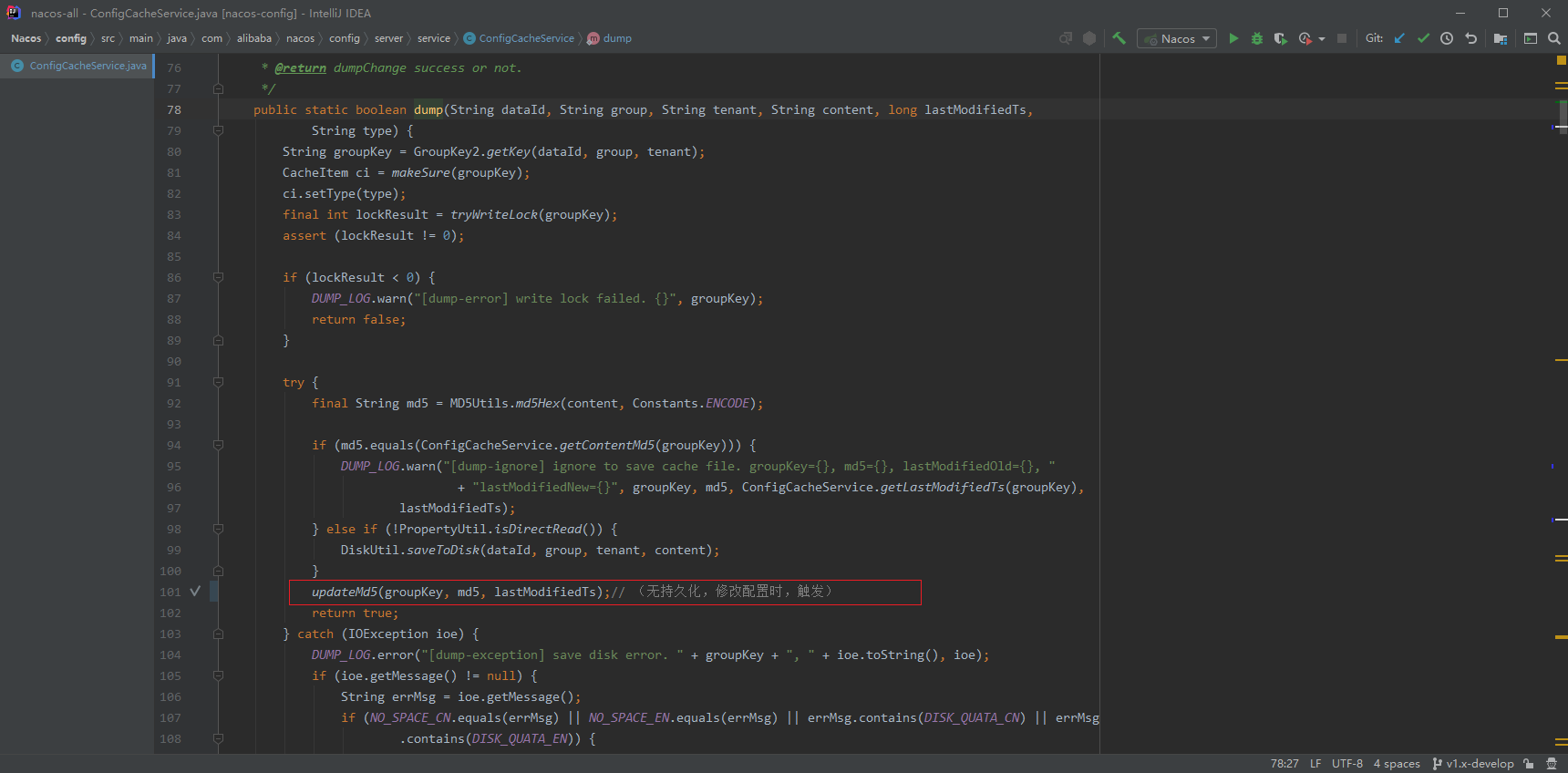Fold the catch block at line 103
This screenshot has height=773, width=1568.
218,634
